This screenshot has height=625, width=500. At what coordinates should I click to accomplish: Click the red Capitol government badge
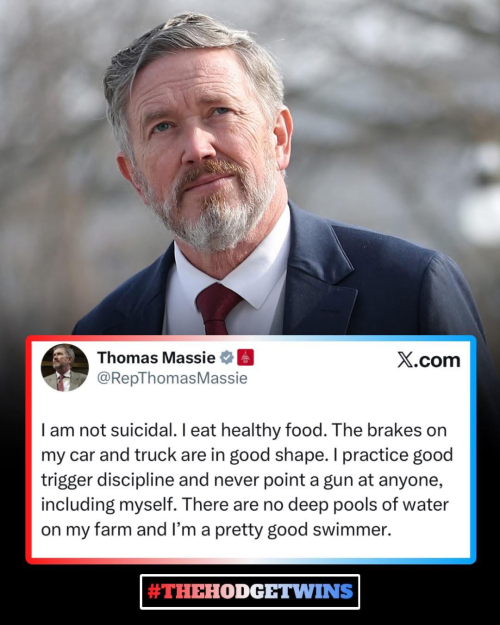click(x=246, y=358)
